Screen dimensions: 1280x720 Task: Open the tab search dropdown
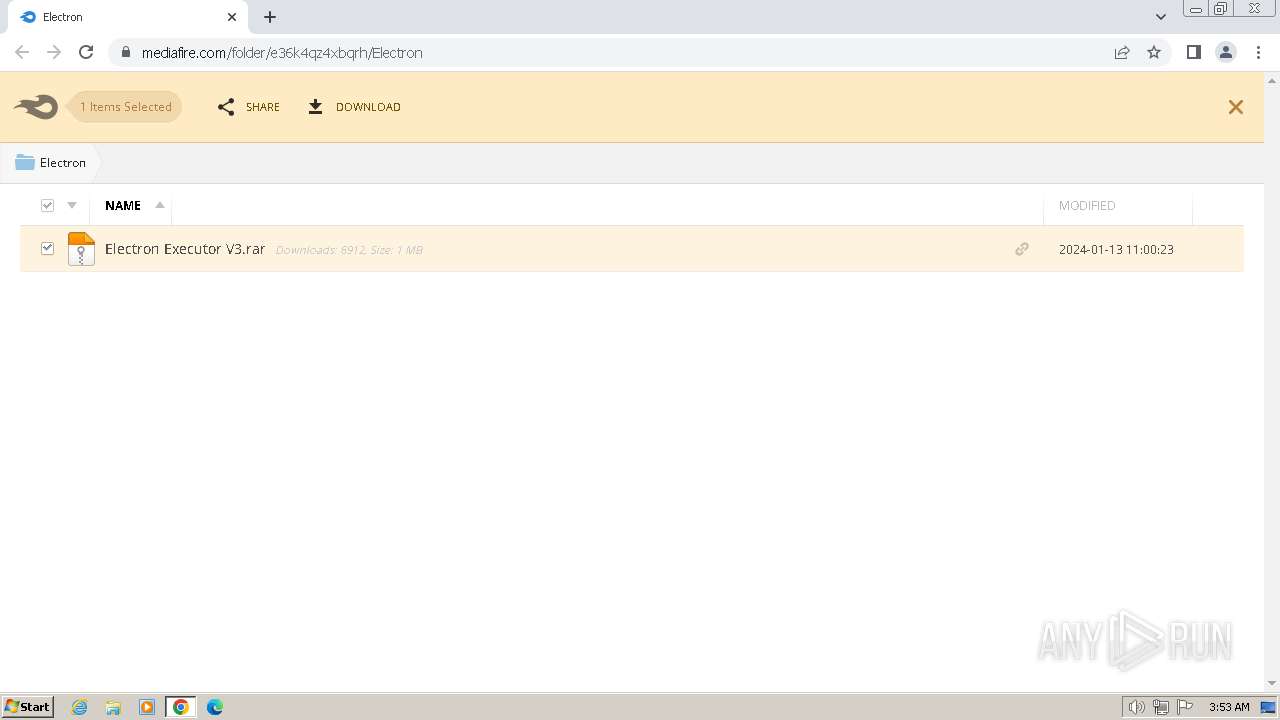pyautogui.click(x=1161, y=17)
